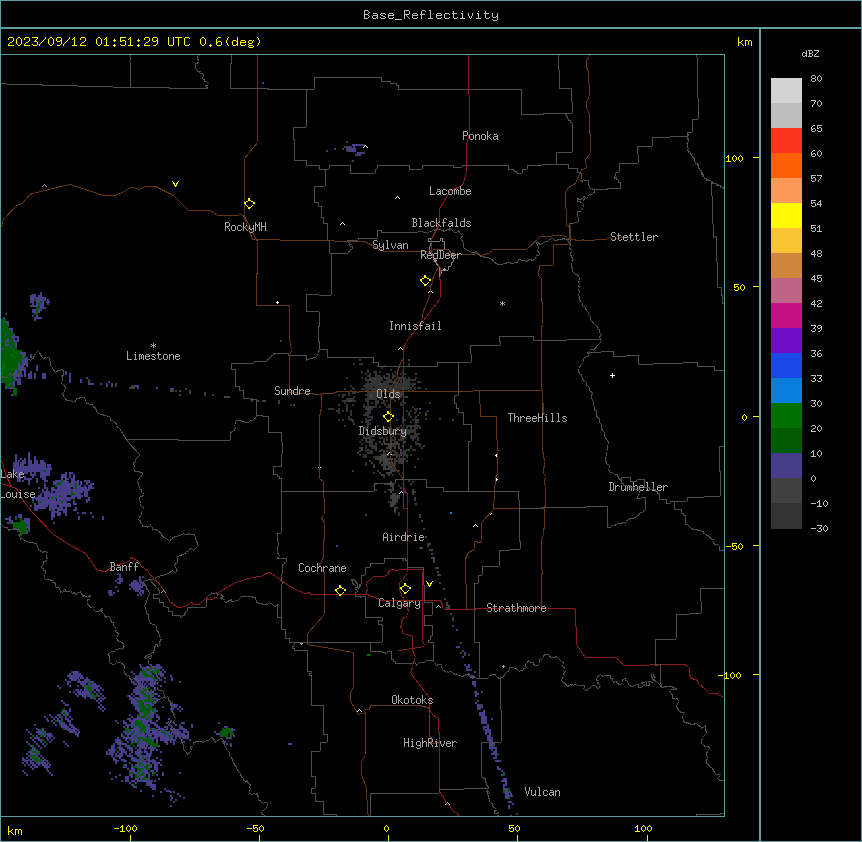Image resolution: width=862 pixels, height=842 pixels.
Task: Click the yellow V marker east of Calgary
Action: (x=429, y=584)
